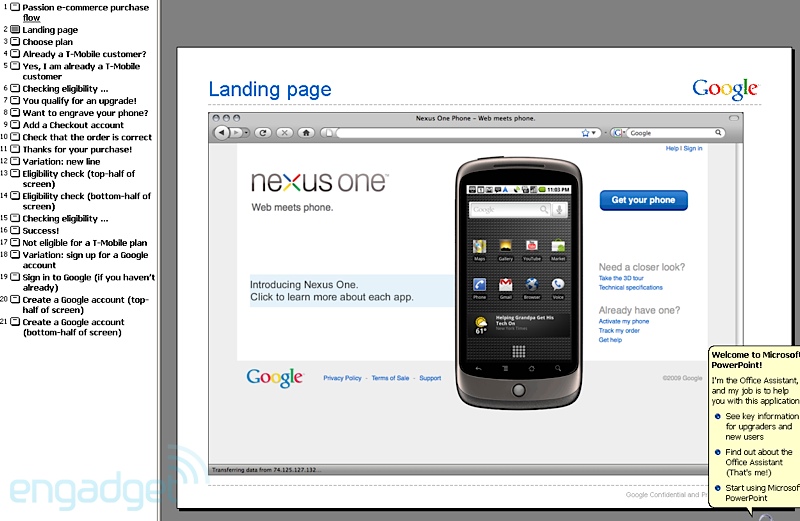This screenshot has width=800, height=521.
Task: Click the browser stop loading button
Action: tap(285, 132)
